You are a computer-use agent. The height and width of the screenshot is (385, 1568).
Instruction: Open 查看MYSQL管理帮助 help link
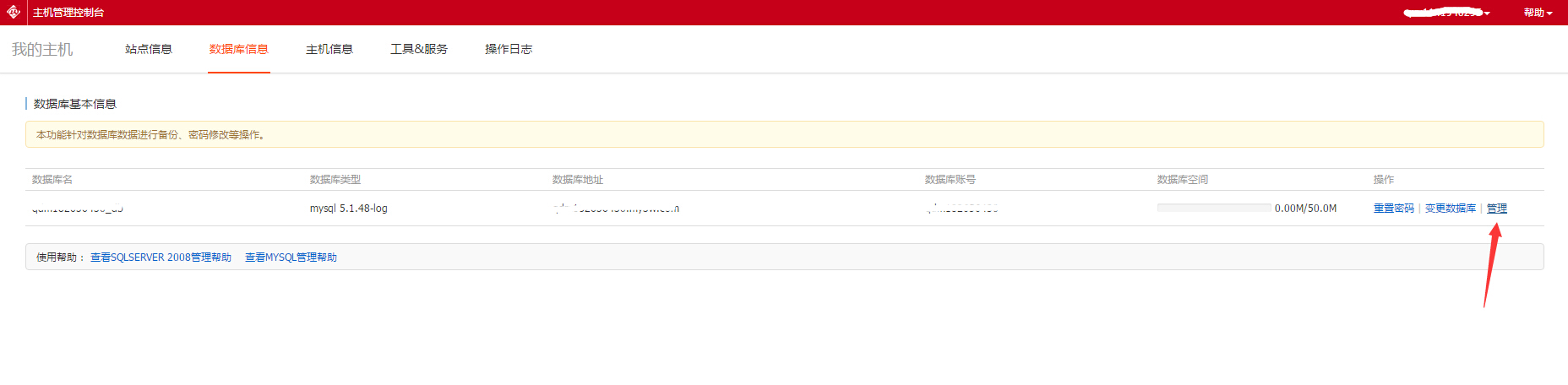point(291,258)
